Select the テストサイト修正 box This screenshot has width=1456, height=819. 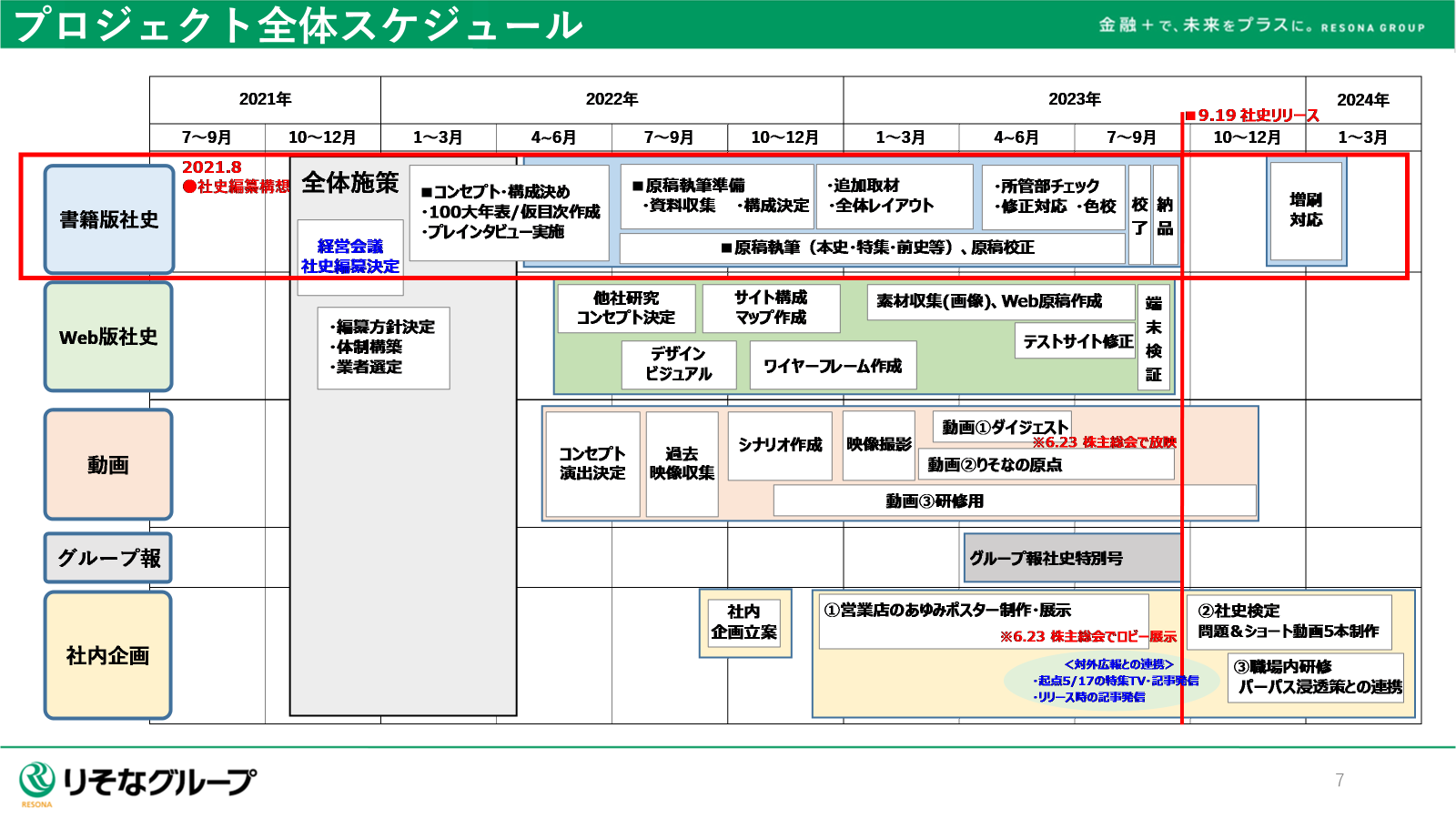tap(1077, 341)
